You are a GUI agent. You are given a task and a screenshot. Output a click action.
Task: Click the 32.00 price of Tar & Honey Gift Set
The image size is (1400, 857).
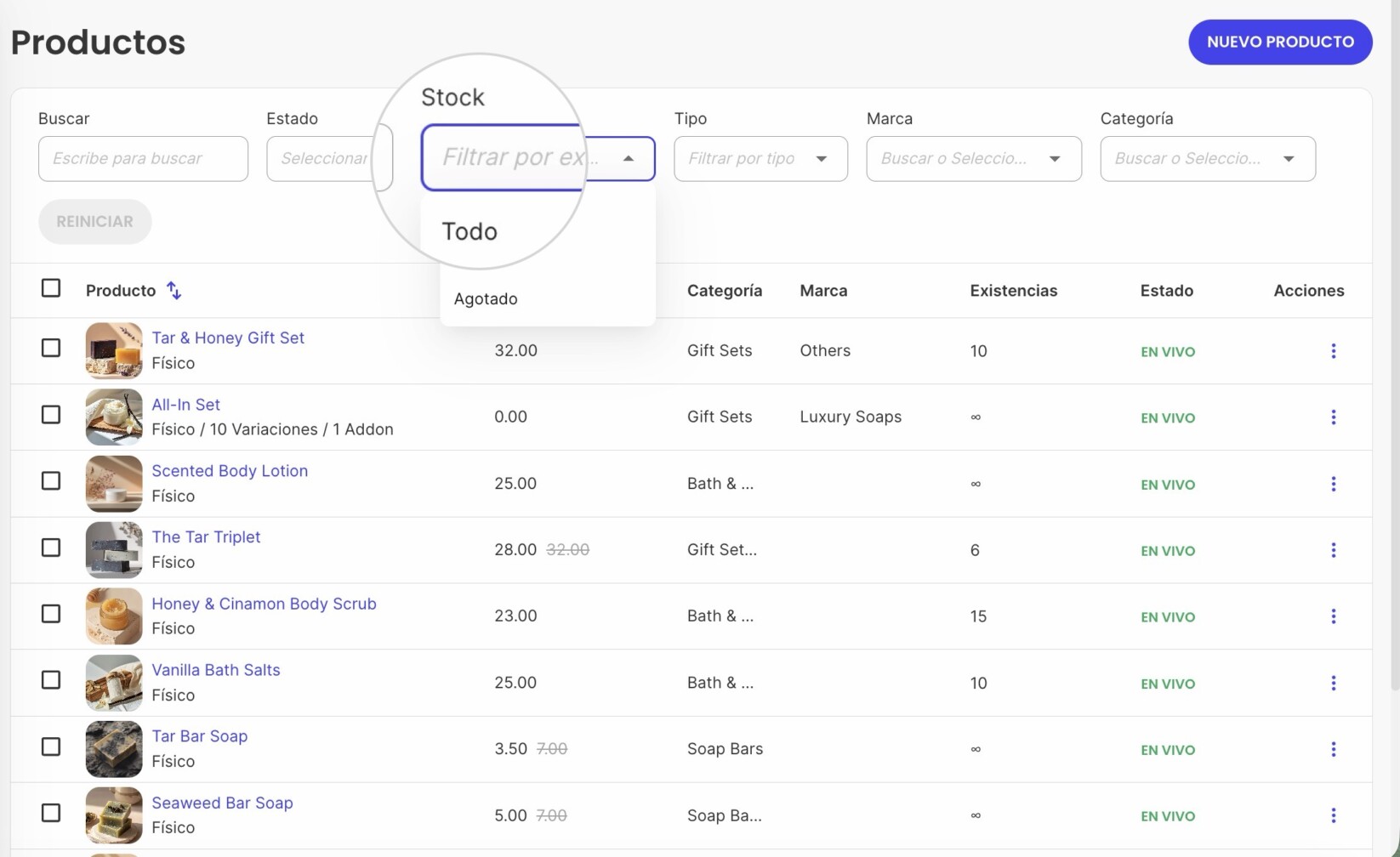pyautogui.click(x=515, y=350)
